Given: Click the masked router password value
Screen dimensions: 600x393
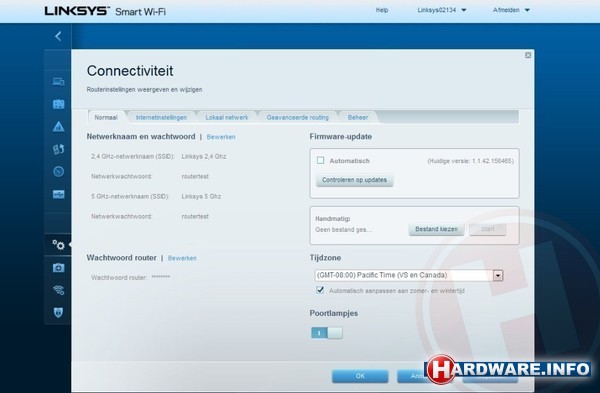Looking at the screenshot, I should (x=161, y=277).
